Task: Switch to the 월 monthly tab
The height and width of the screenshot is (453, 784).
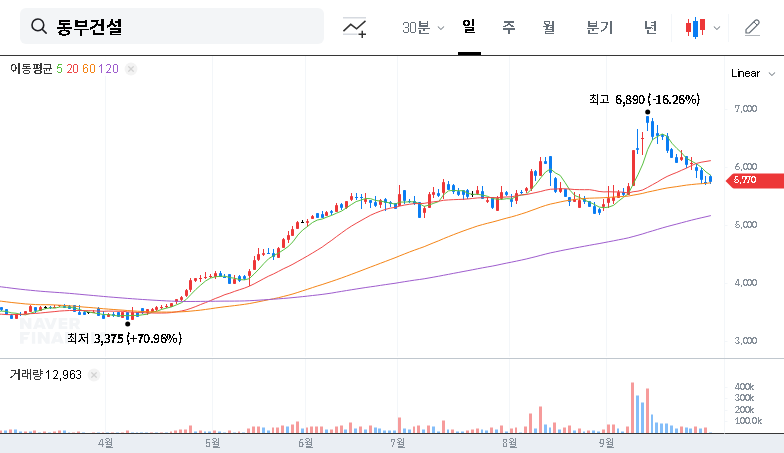Action: point(549,27)
